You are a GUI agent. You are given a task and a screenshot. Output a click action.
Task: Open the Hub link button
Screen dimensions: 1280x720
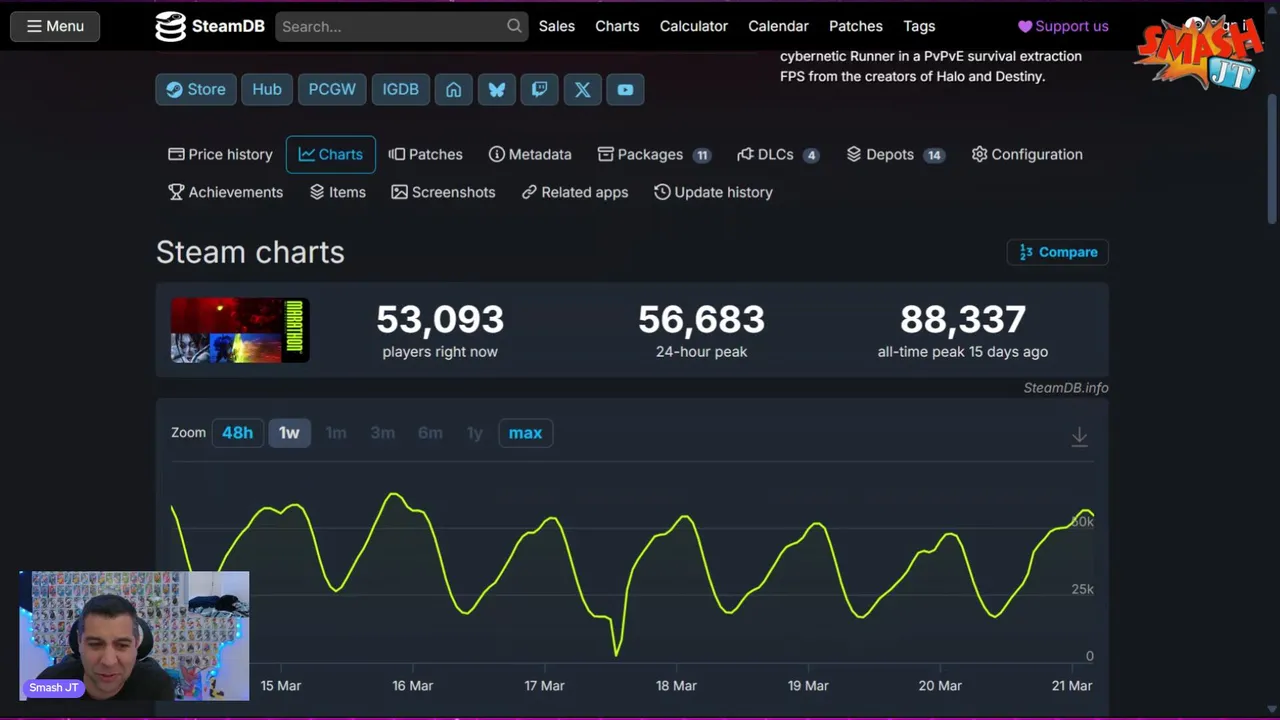(x=267, y=89)
